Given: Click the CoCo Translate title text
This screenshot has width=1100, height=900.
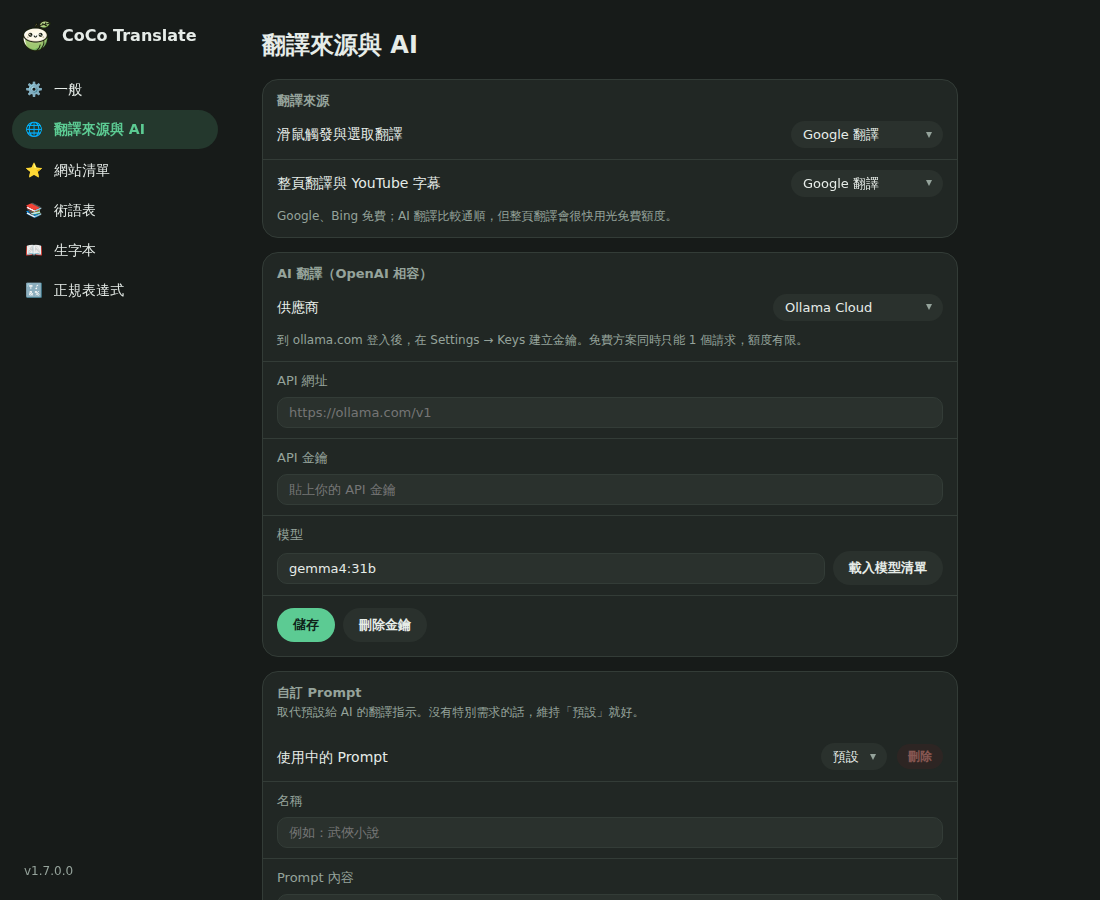Looking at the screenshot, I should (129, 36).
